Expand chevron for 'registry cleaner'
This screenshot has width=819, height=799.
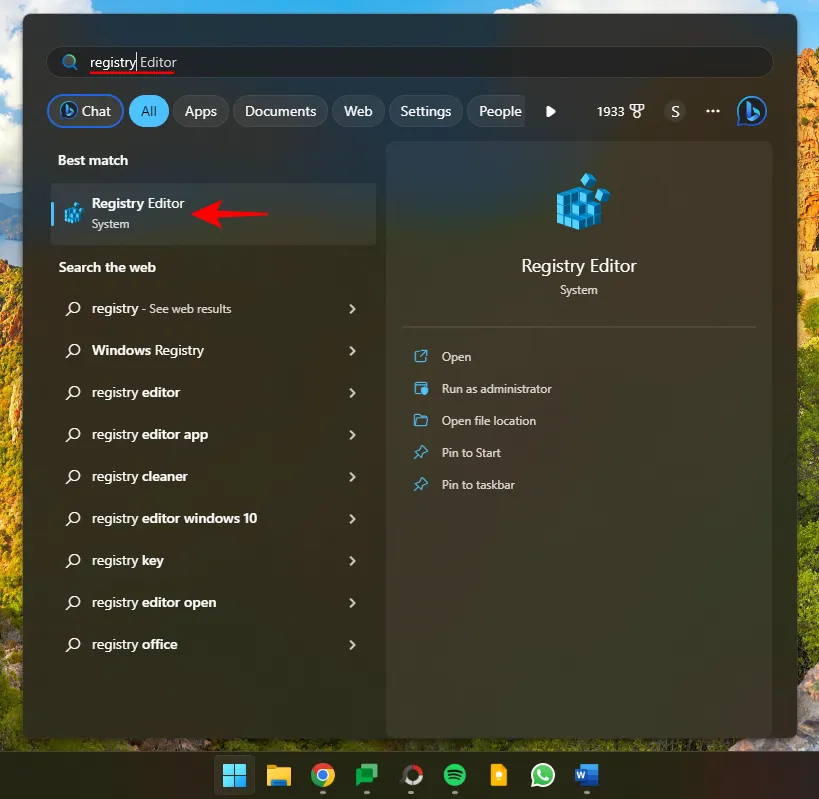(353, 477)
